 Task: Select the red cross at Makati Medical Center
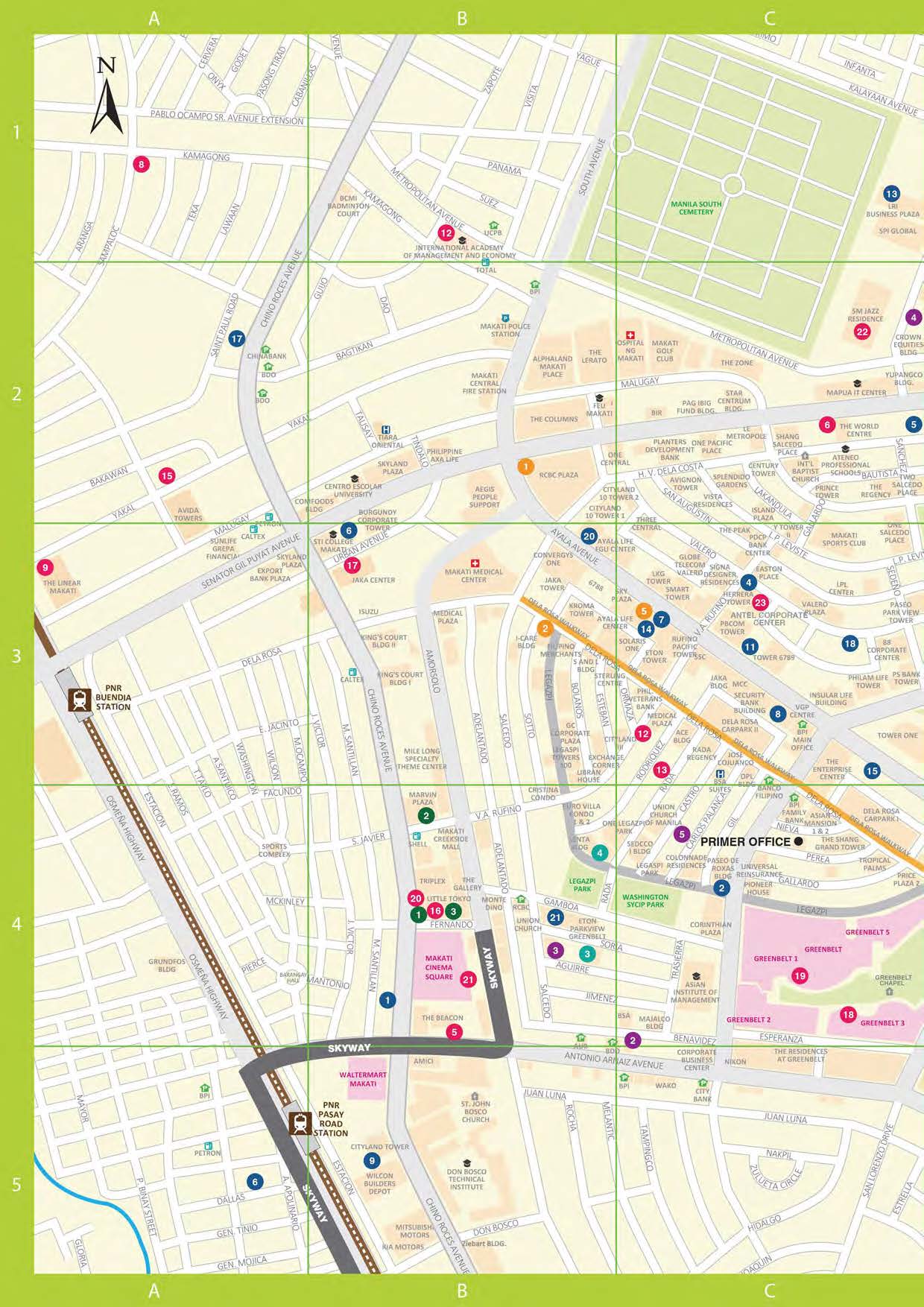[x=474, y=563]
